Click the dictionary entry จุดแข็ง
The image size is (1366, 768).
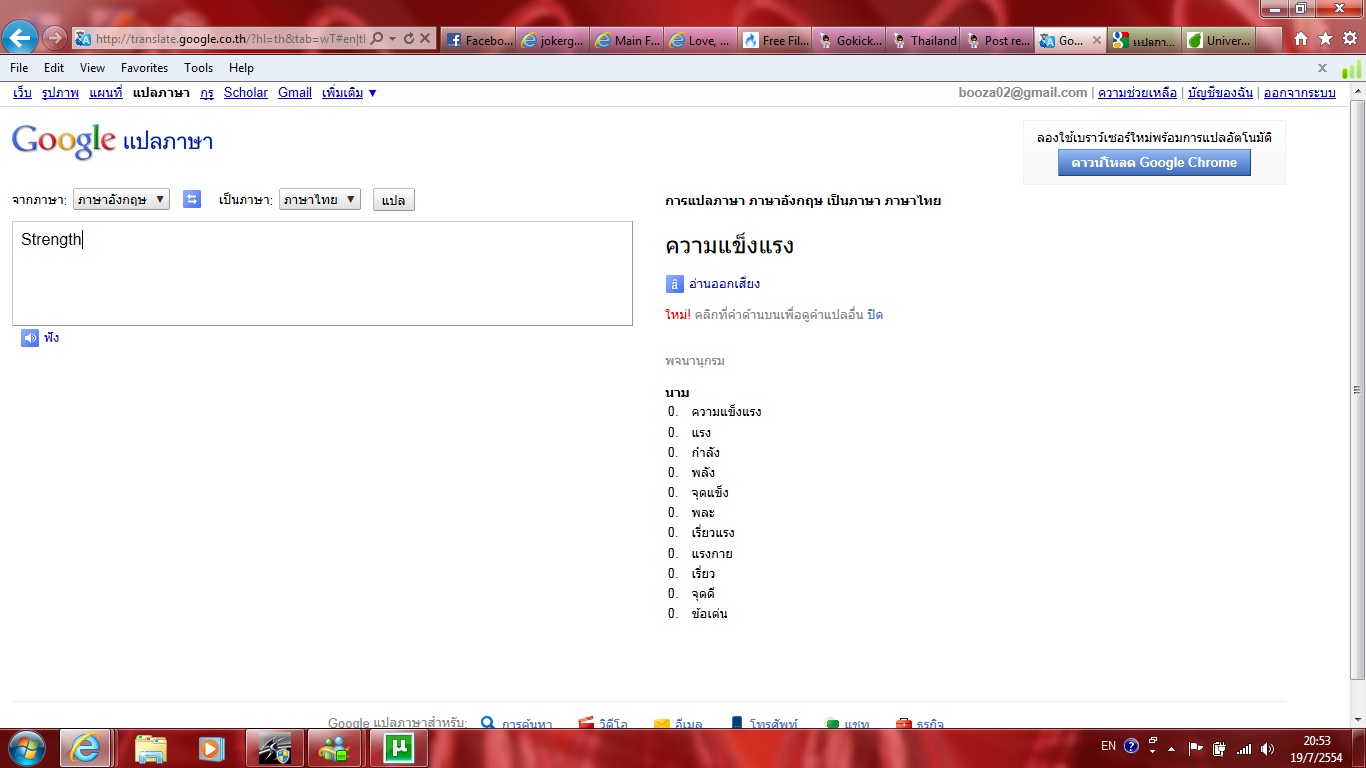pyautogui.click(x=710, y=493)
